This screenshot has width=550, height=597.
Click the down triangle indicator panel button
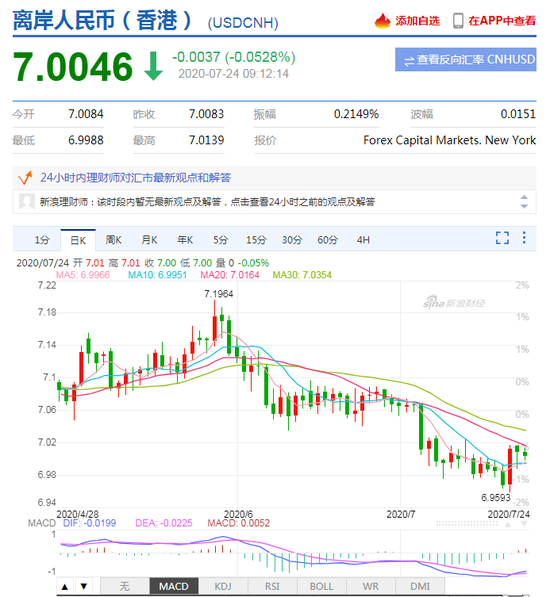pyautogui.click(x=84, y=586)
